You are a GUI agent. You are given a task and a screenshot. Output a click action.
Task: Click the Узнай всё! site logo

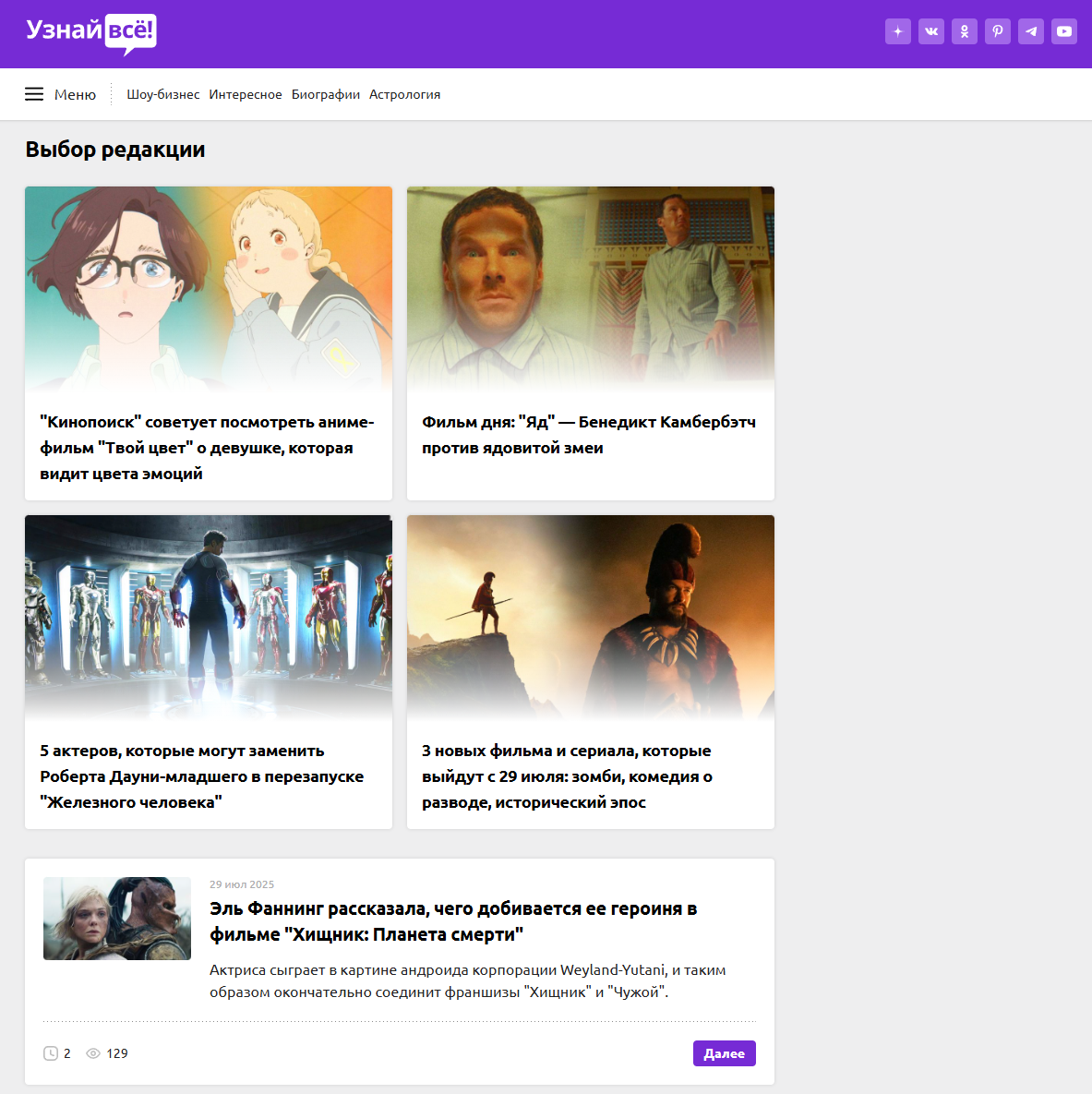tap(90, 33)
